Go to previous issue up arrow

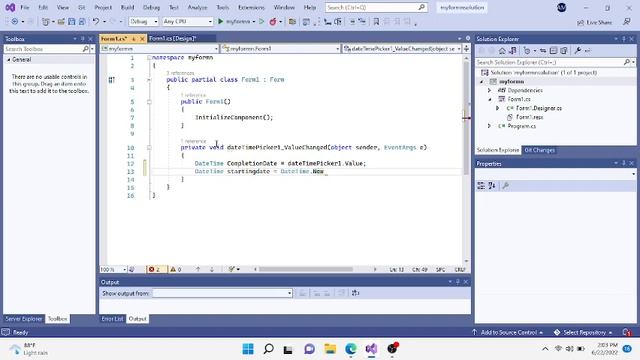point(198,269)
